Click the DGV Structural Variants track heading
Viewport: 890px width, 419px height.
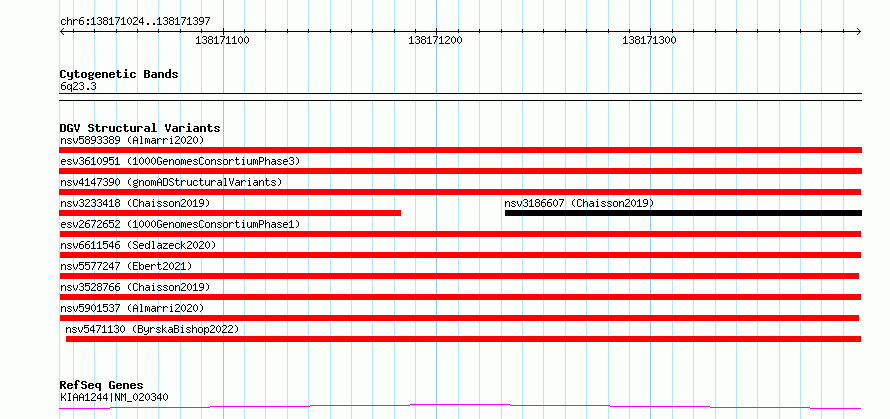[140, 128]
